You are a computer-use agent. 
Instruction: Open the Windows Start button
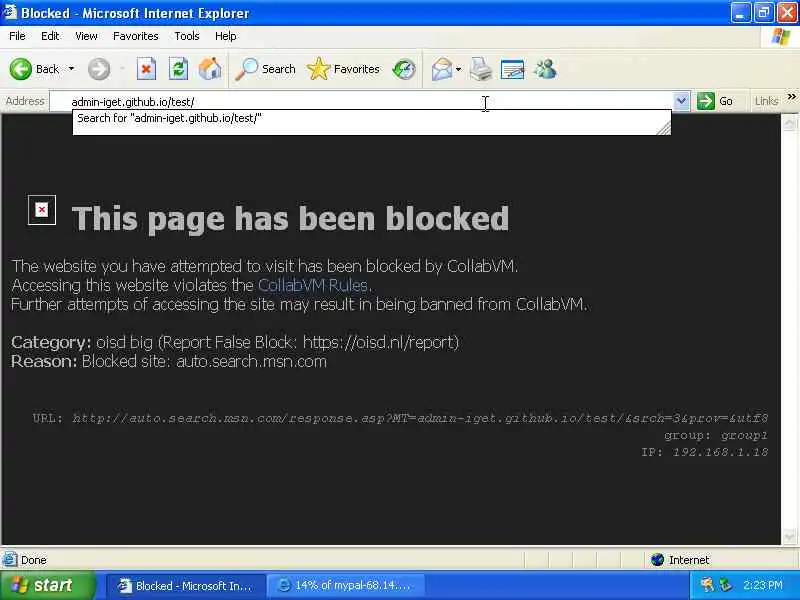coord(47,585)
